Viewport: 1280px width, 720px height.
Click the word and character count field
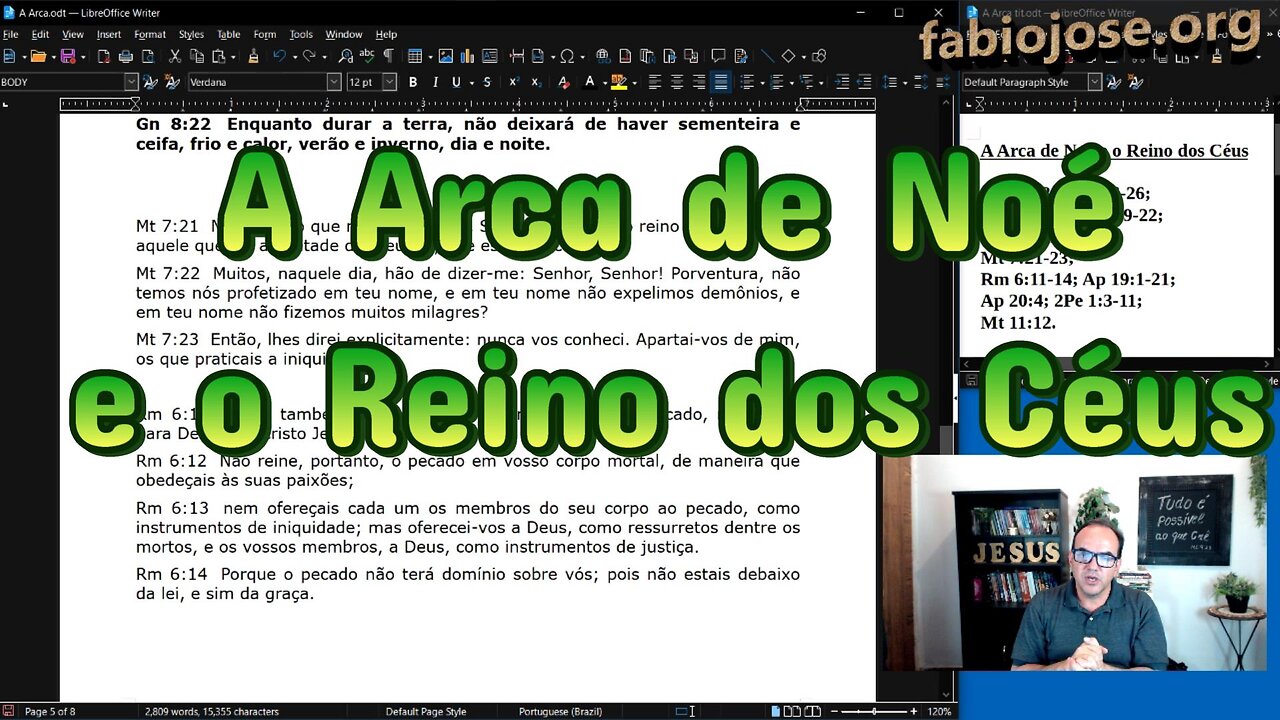click(x=212, y=712)
